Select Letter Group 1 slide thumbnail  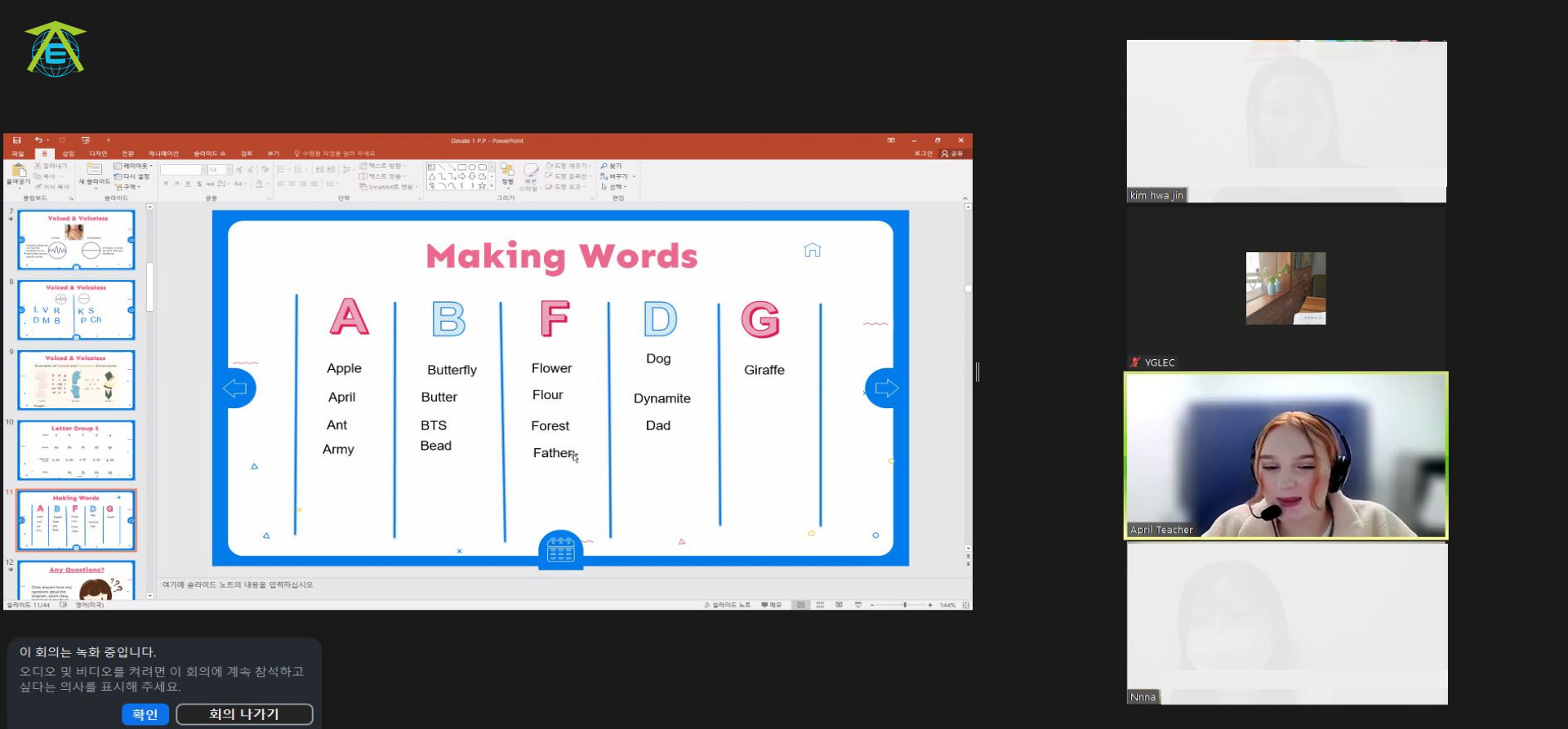tap(76, 451)
